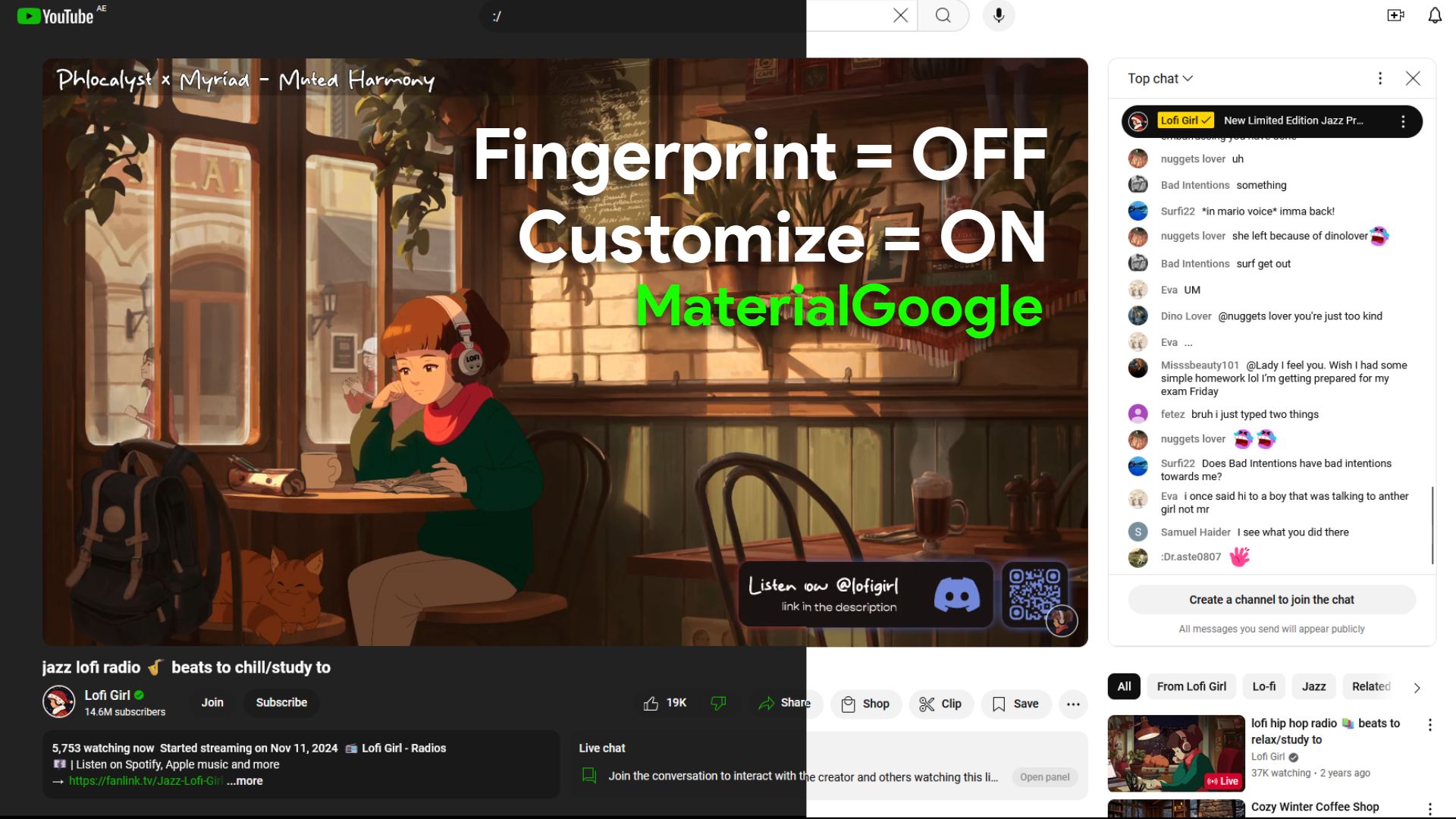
Task: Click the Like button with 19K count
Action: click(x=651, y=703)
